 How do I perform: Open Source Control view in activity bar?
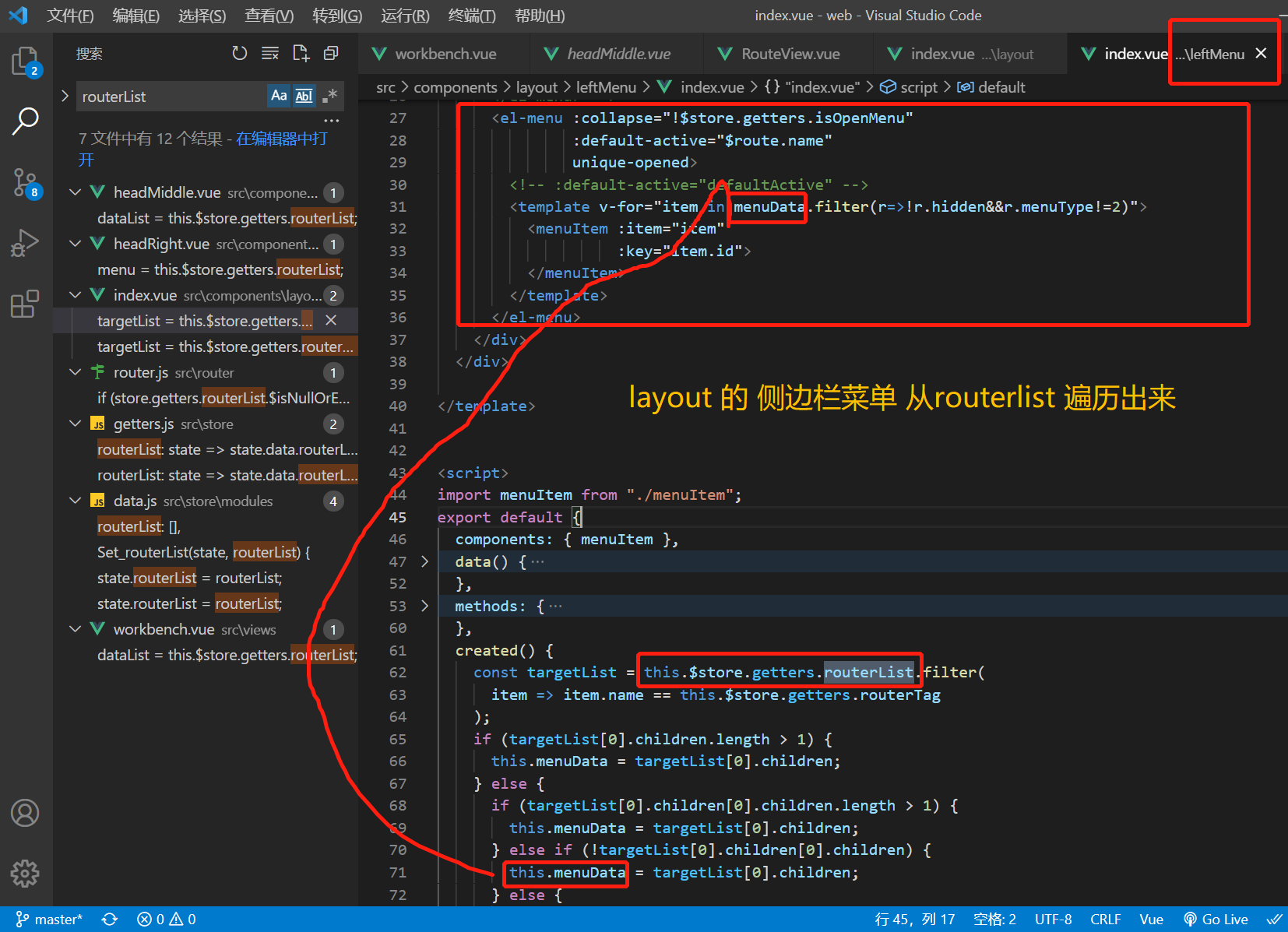[x=25, y=183]
